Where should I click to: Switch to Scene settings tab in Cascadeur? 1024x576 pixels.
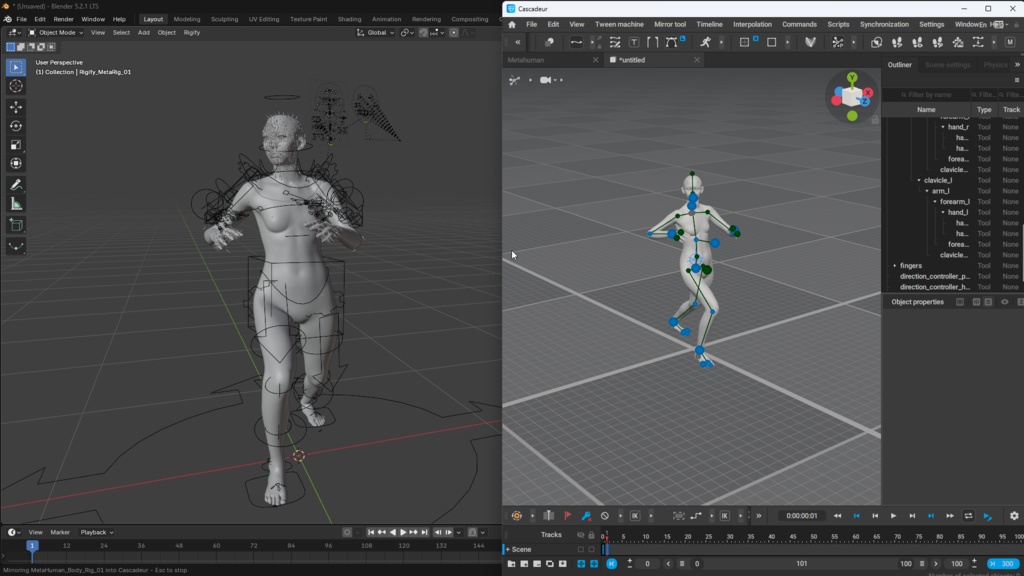(948, 65)
